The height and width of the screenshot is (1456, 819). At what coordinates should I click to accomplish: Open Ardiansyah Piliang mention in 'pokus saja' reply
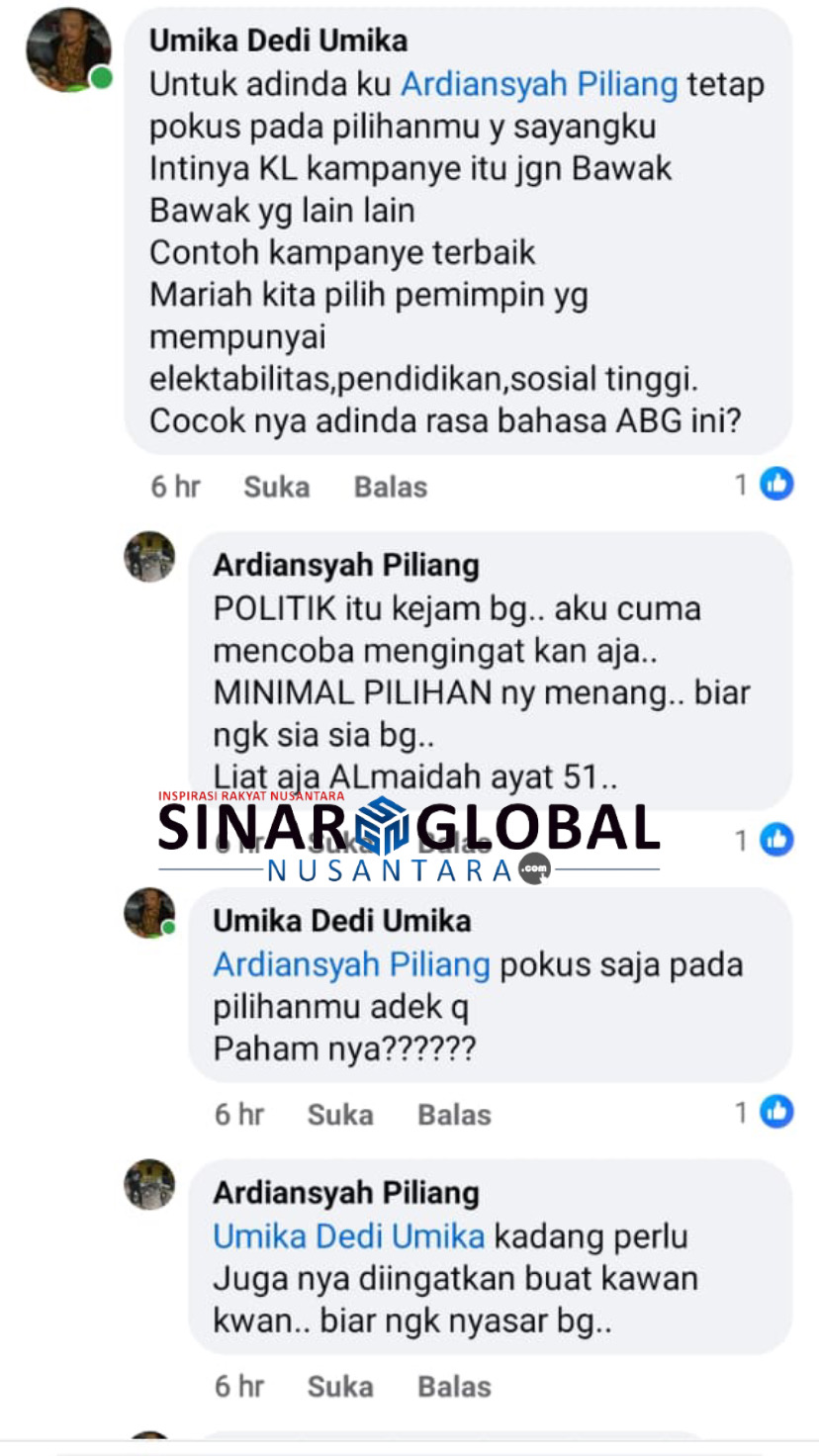352,964
